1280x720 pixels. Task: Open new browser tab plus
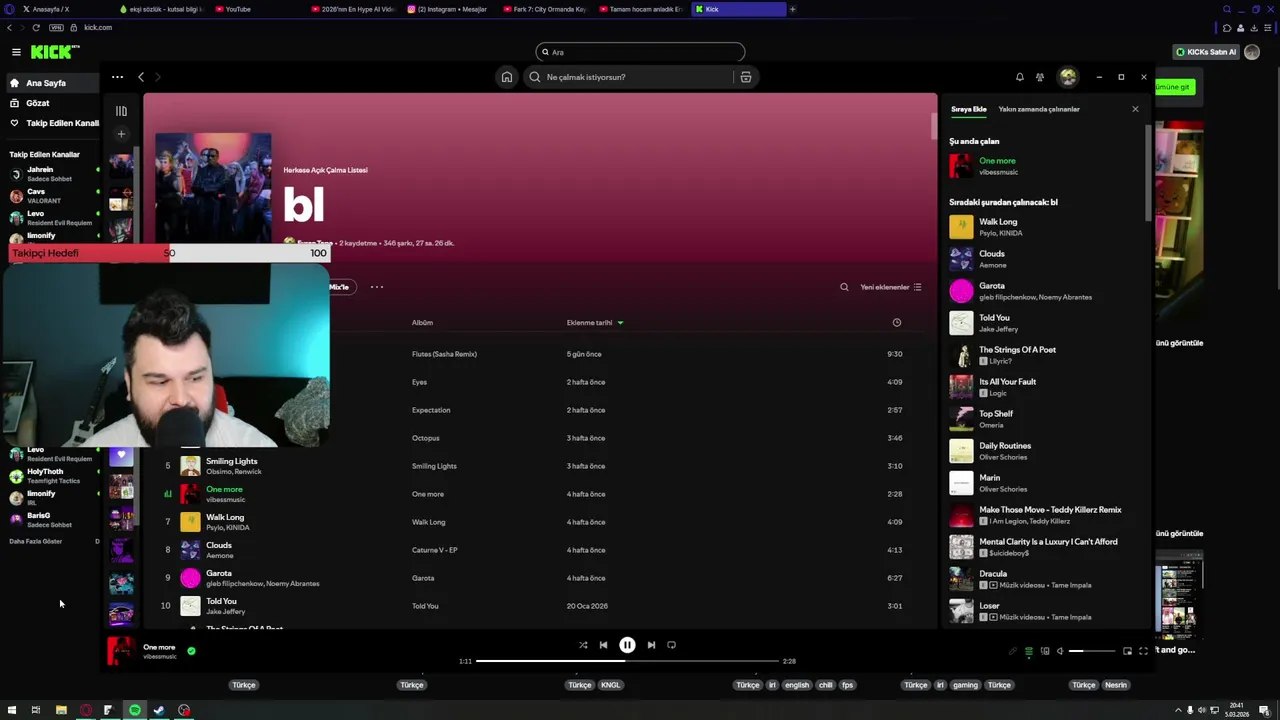[792, 9]
